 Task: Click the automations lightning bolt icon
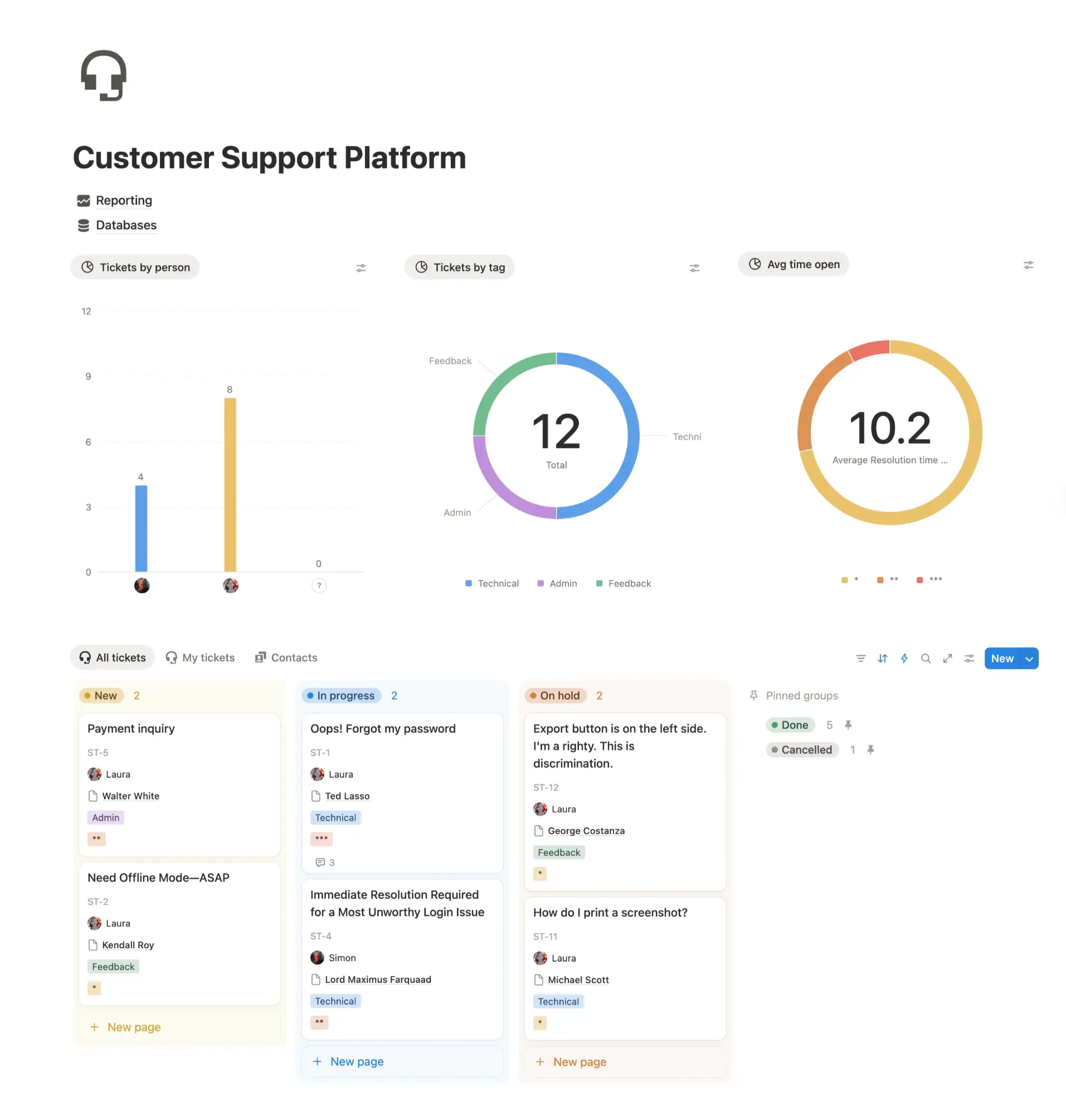click(904, 658)
